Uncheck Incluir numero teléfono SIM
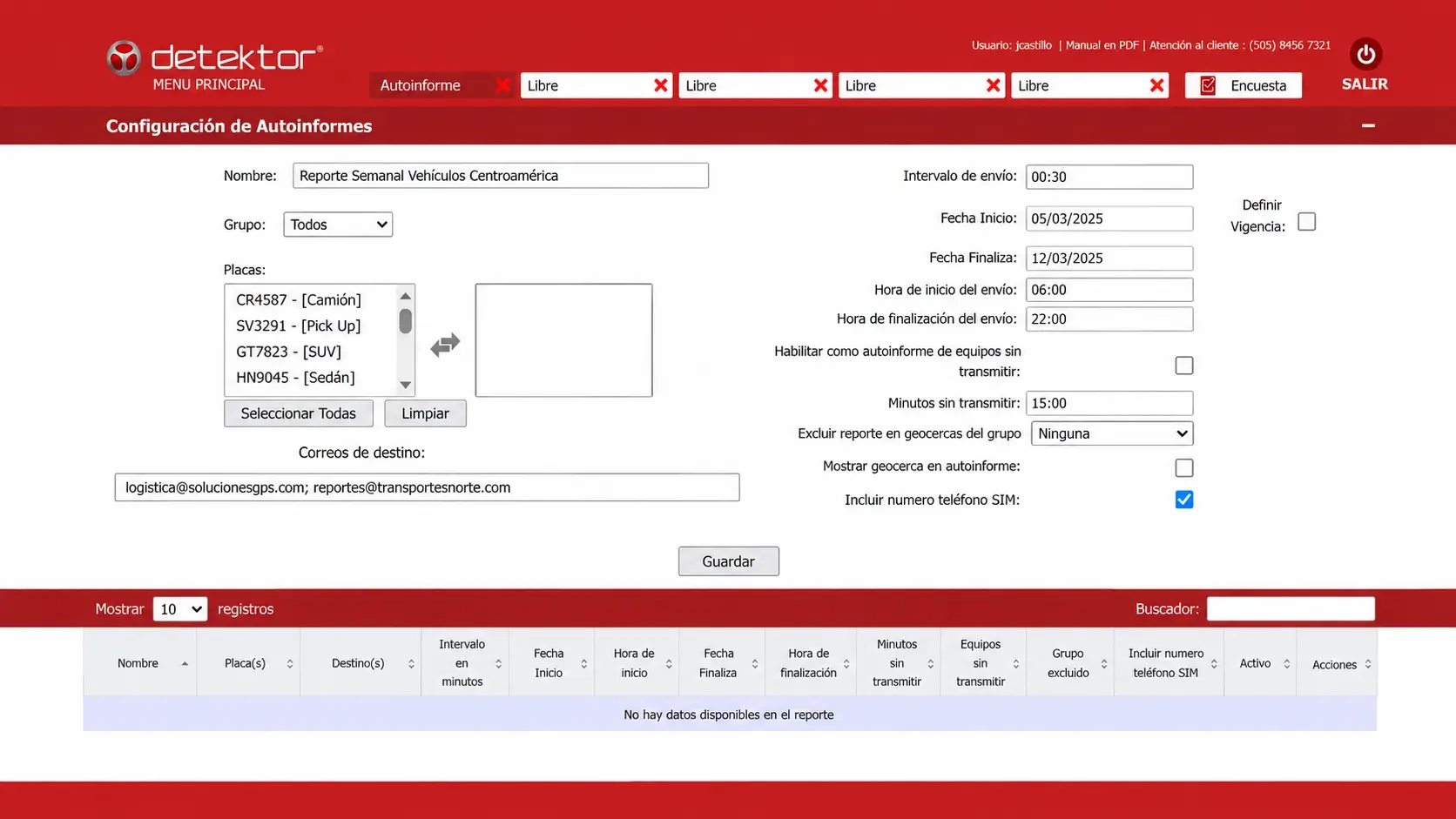 tap(1184, 500)
